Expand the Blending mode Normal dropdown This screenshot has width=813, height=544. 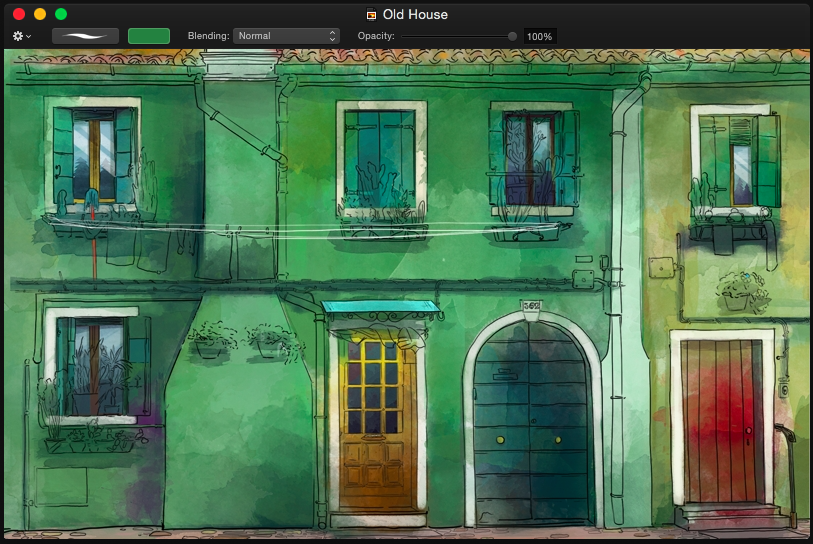[x=286, y=36]
